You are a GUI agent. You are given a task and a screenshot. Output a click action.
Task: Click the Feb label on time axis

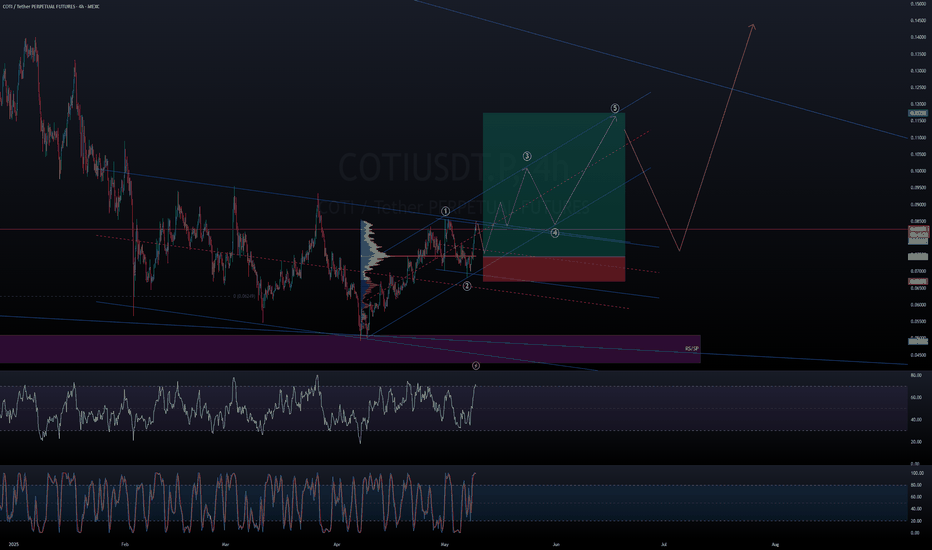coord(124,544)
